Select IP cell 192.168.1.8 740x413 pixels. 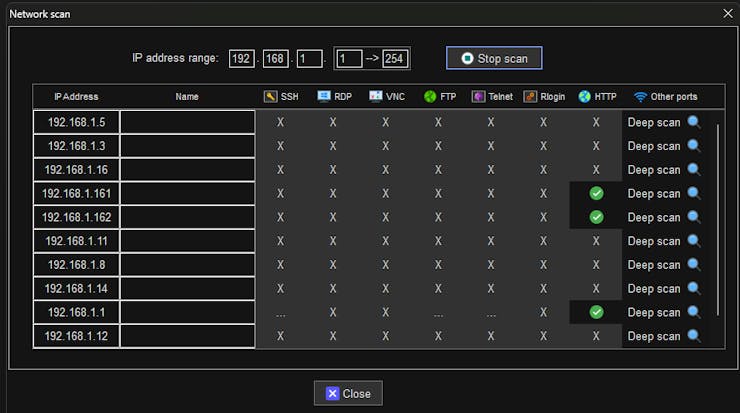tap(76, 265)
